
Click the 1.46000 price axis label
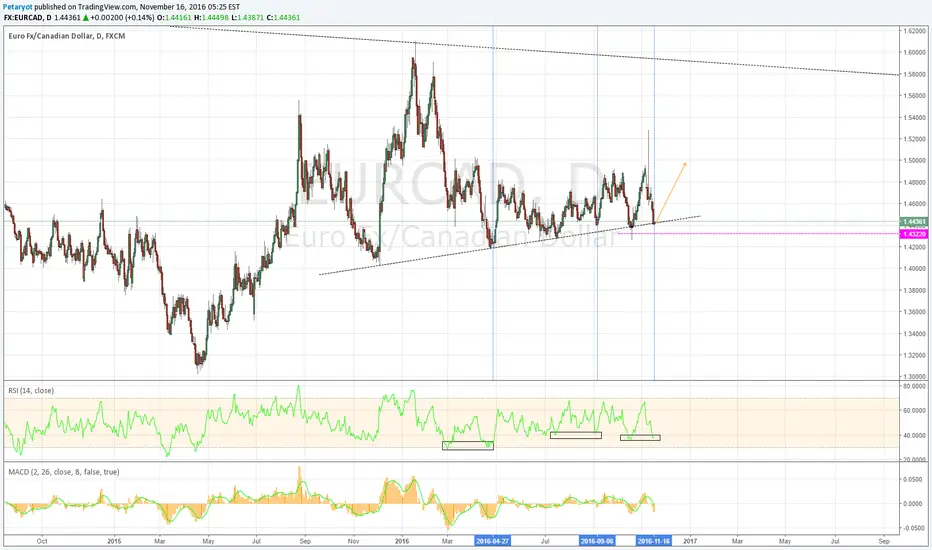point(915,204)
